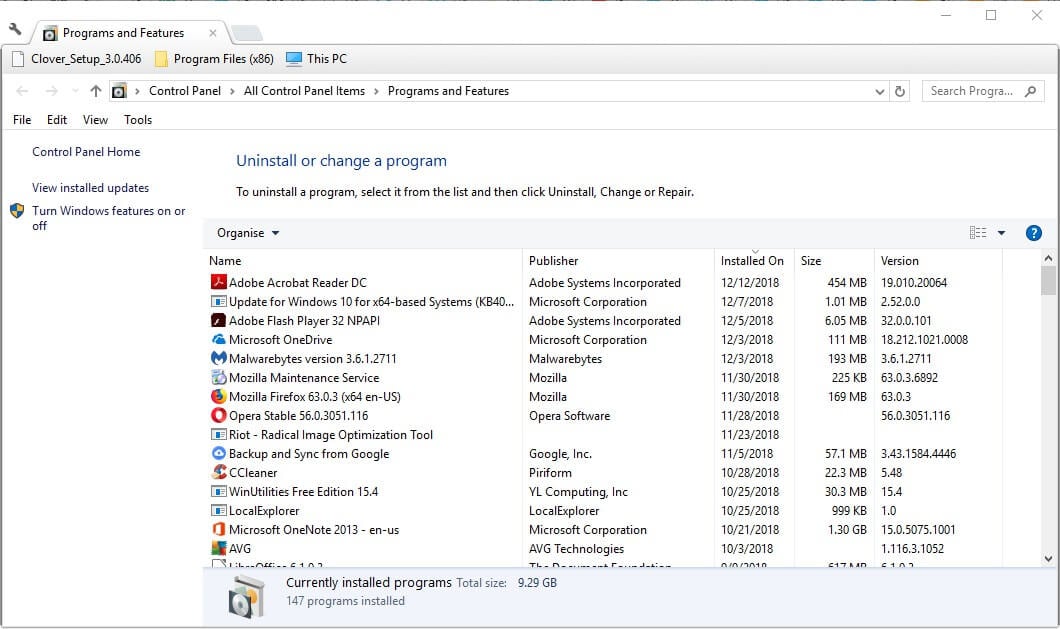1060x629 pixels.
Task: Click the Mozilla Maintenance Service icon
Action: coord(218,377)
